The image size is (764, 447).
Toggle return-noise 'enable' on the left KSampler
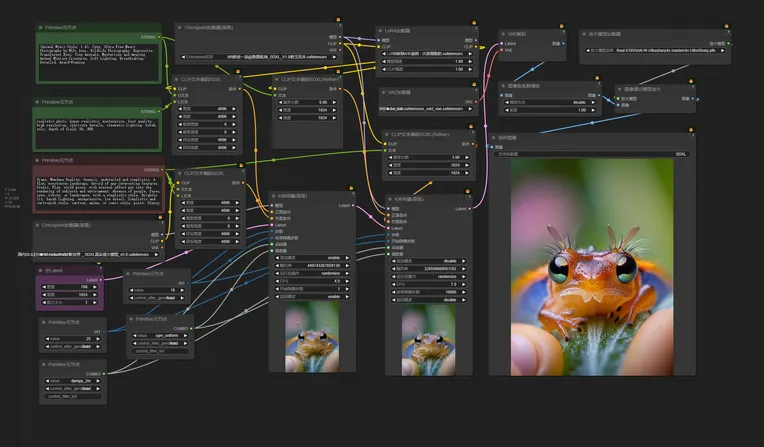312,297
